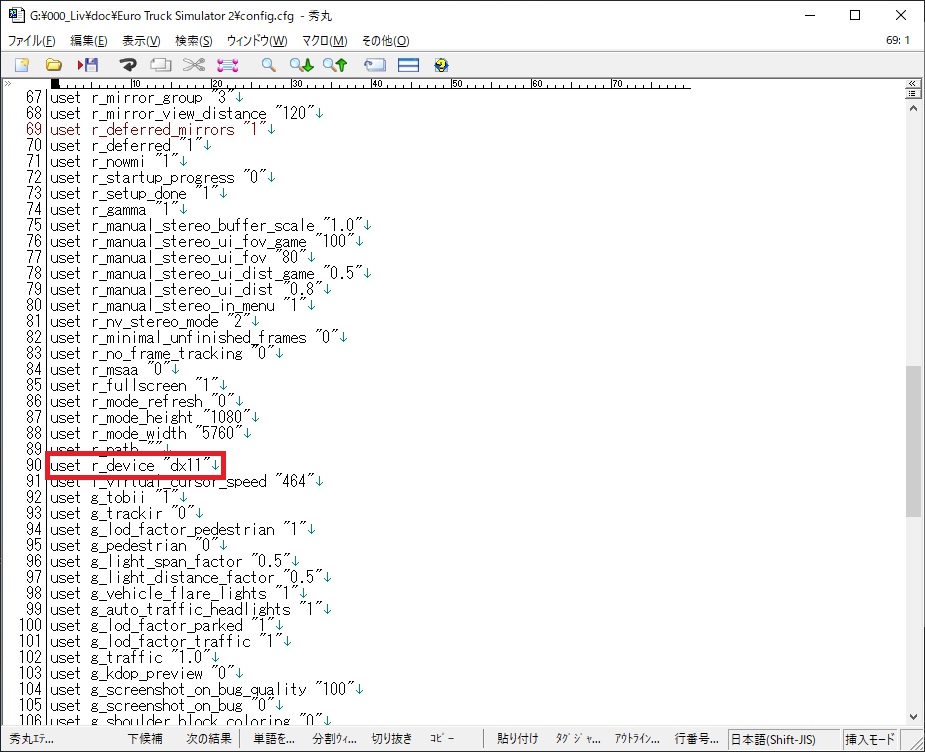925x752 pixels.
Task: Click the line uset r_nv_stereo_mode "2"
Action: 155,321
